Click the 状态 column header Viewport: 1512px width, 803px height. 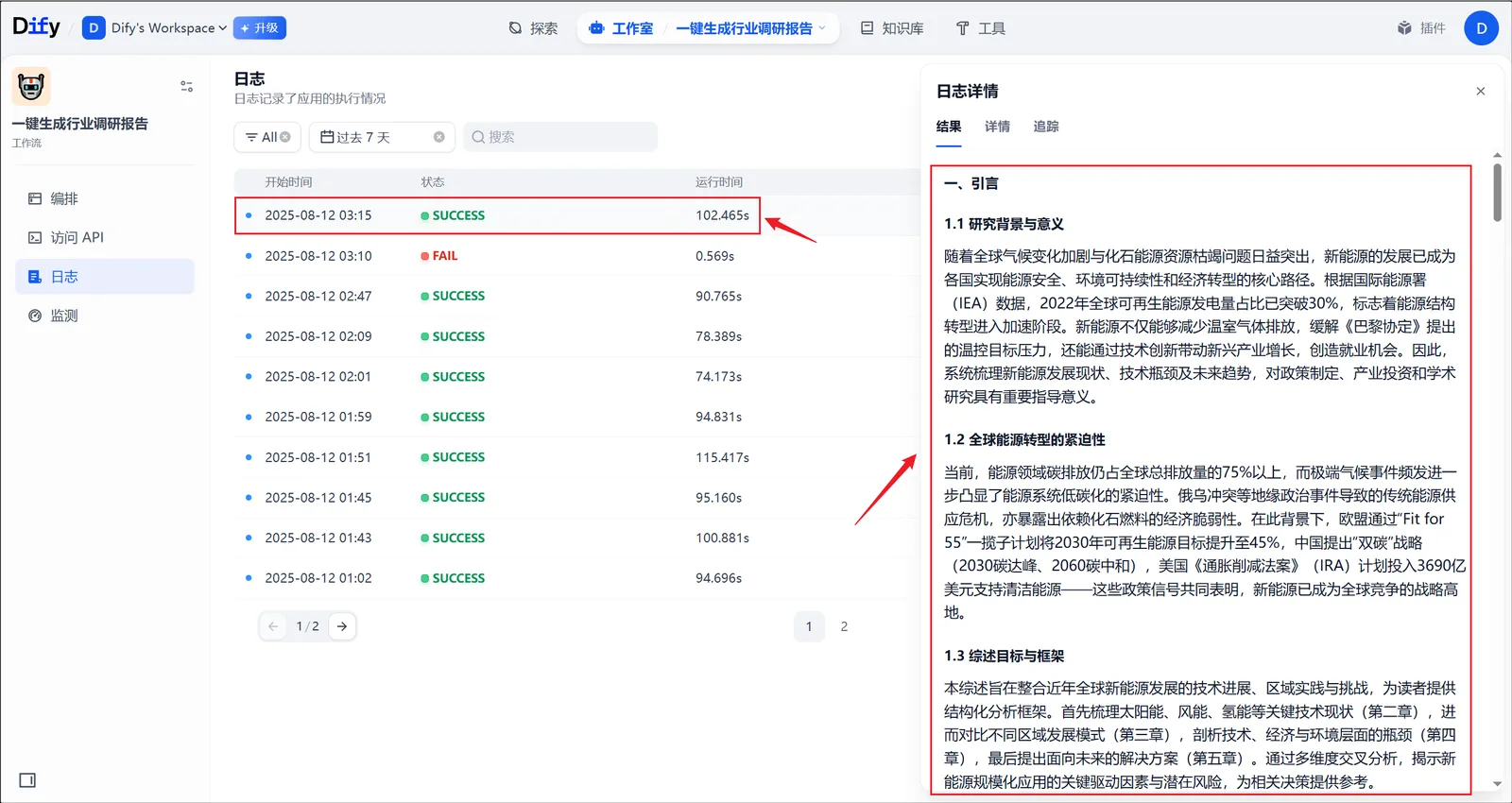coord(433,182)
